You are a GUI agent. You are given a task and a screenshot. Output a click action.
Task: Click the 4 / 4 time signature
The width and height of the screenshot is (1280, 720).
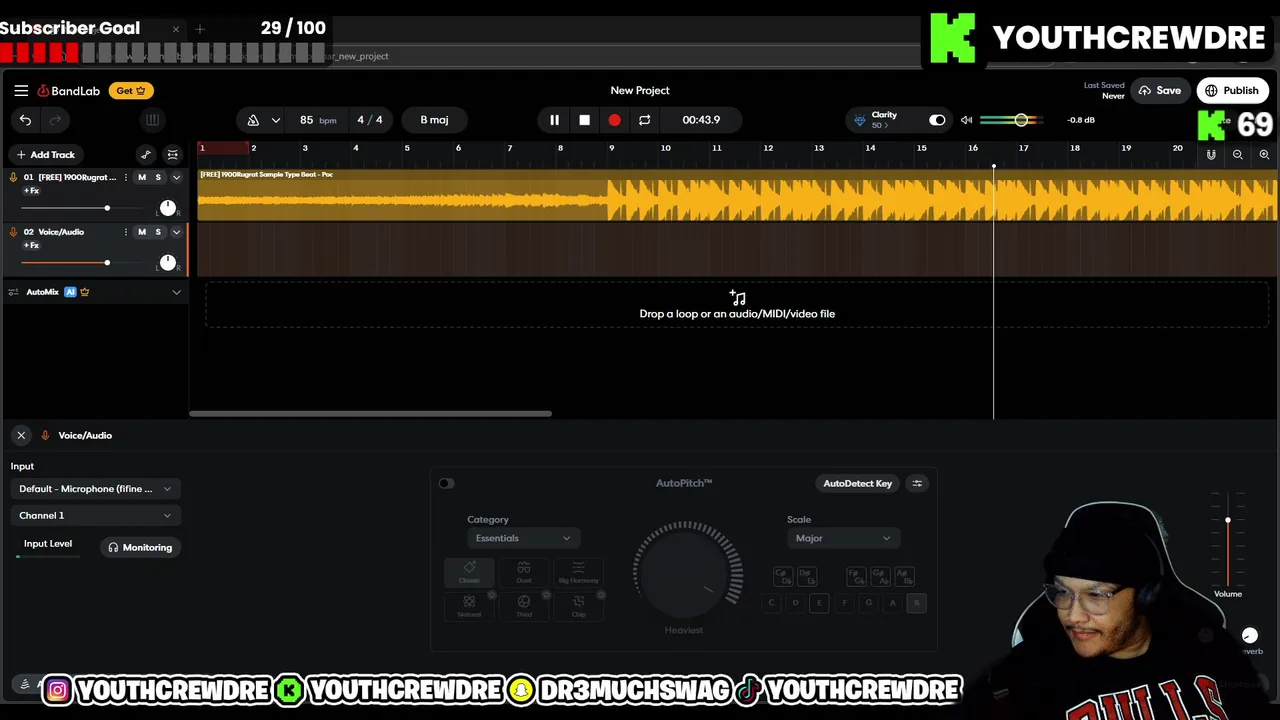click(370, 120)
